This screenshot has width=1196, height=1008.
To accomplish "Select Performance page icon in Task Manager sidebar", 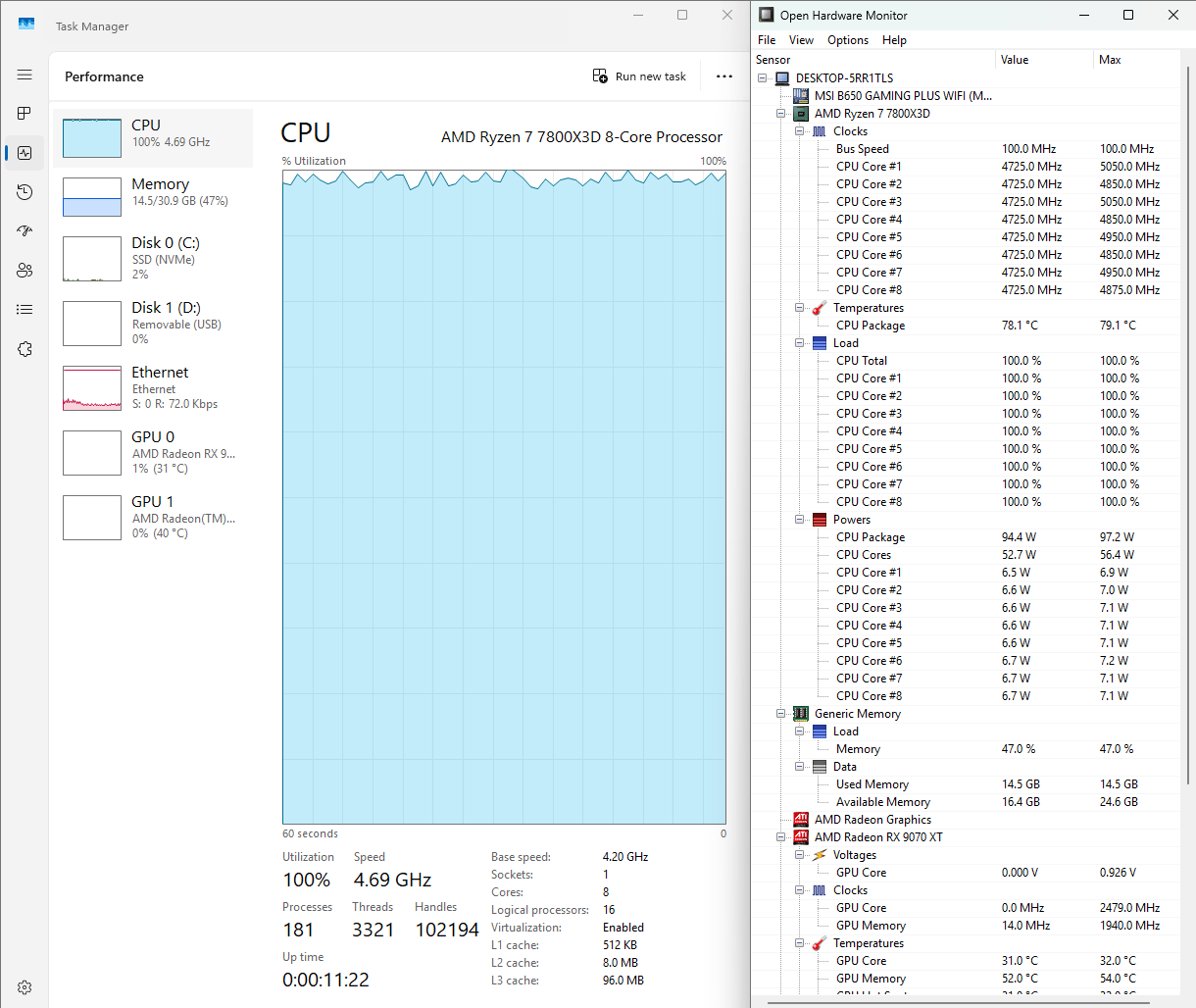I will pos(25,153).
